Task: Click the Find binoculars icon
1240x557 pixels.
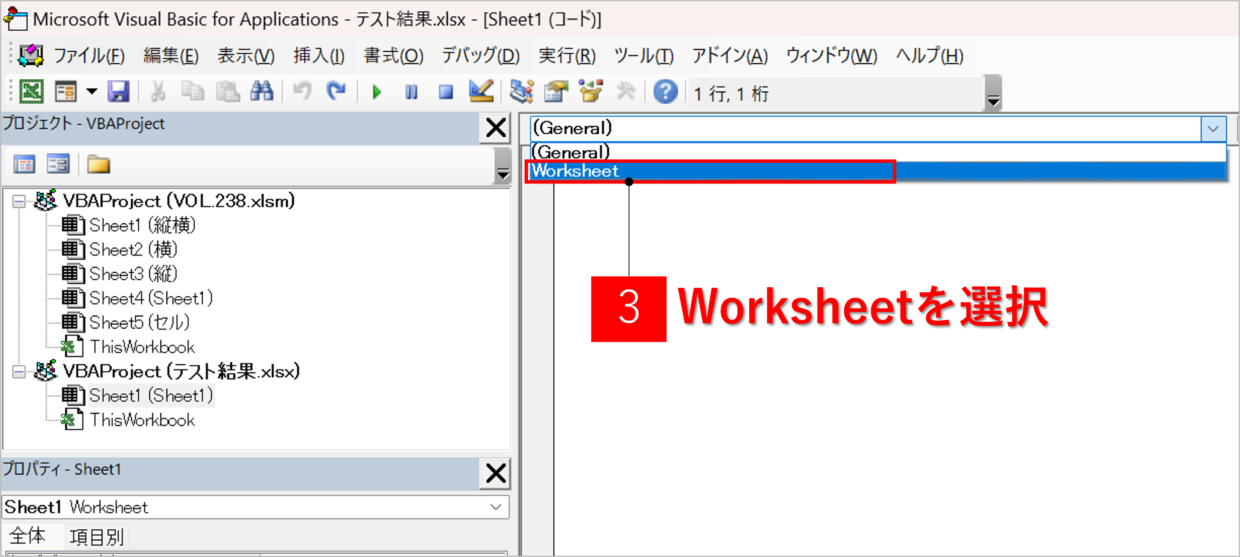Action: pyautogui.click(x=261, y=92)
